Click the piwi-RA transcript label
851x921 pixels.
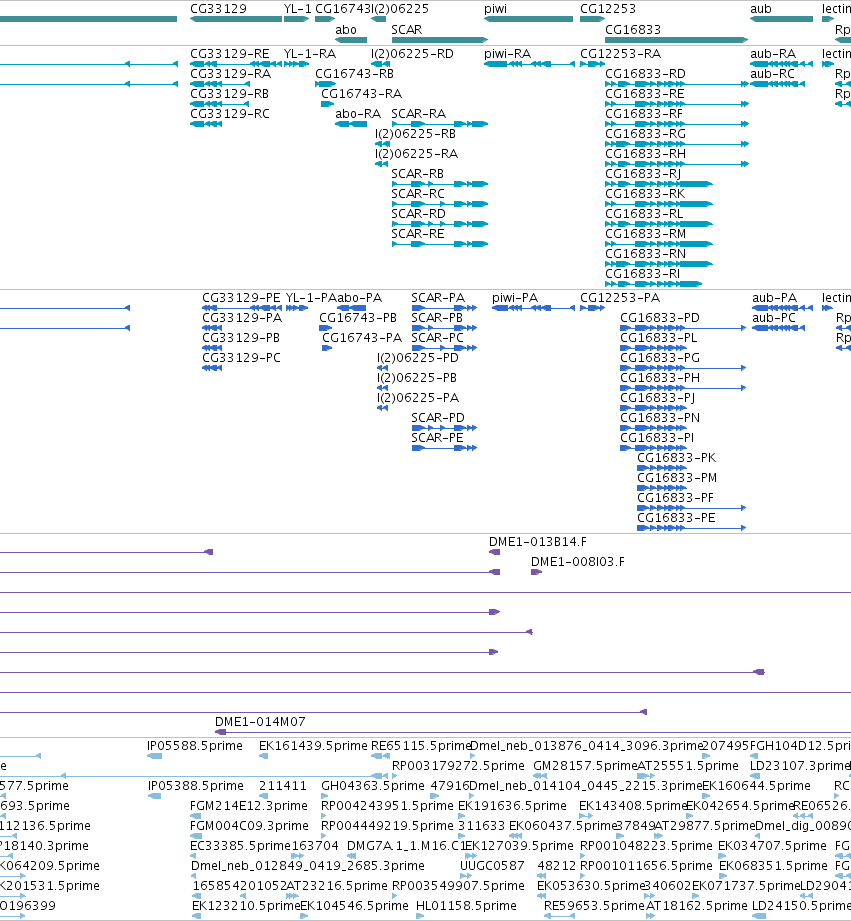point(507,53)
